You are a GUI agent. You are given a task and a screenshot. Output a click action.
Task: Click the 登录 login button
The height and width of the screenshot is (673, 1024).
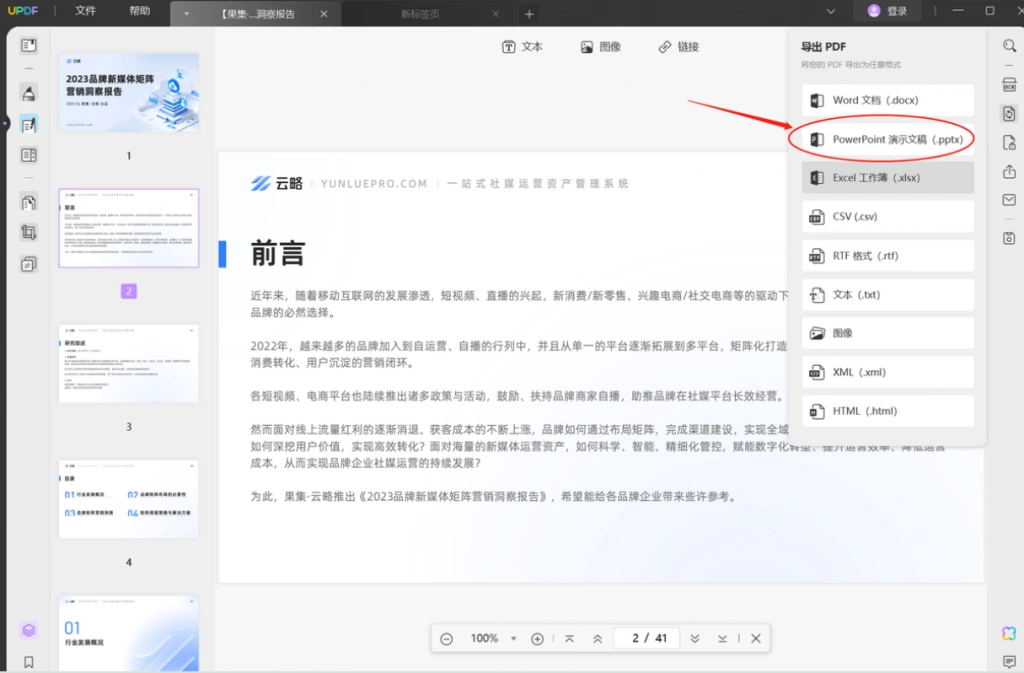tap(888, 11)
